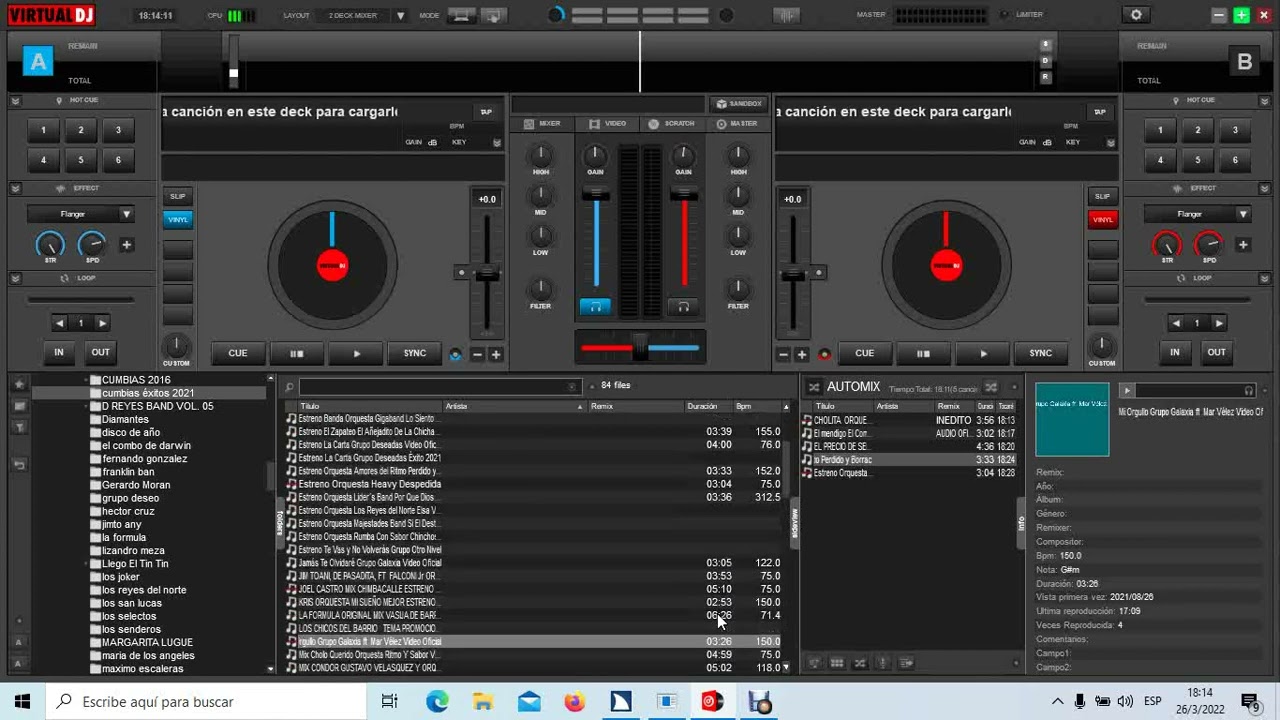Toggle Vinyl mode on deck A
The height and width of the screenshot is (720, 1280).
point(178,219)
